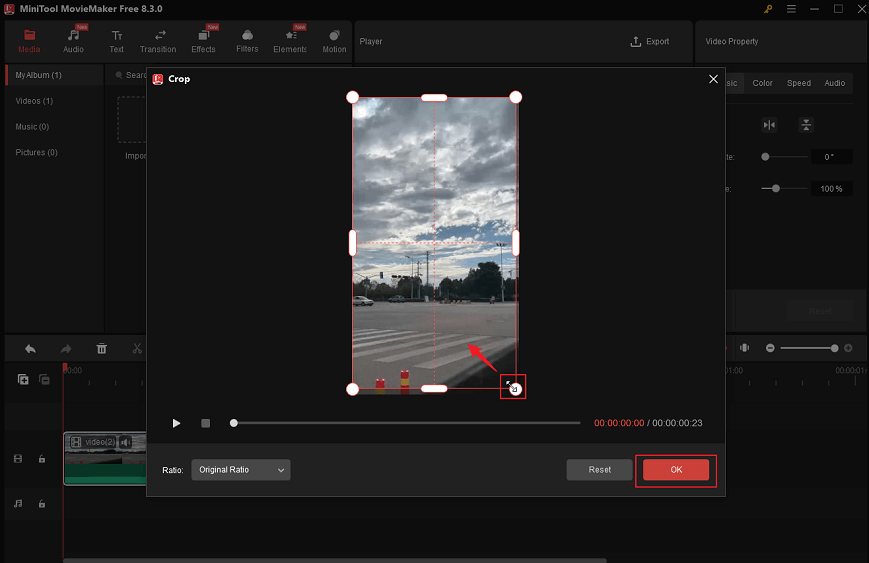The height and width of the screenshot is (563, 869).
Task: Click the delete trash icon in timeline toolbar
Action: point(101,349)
